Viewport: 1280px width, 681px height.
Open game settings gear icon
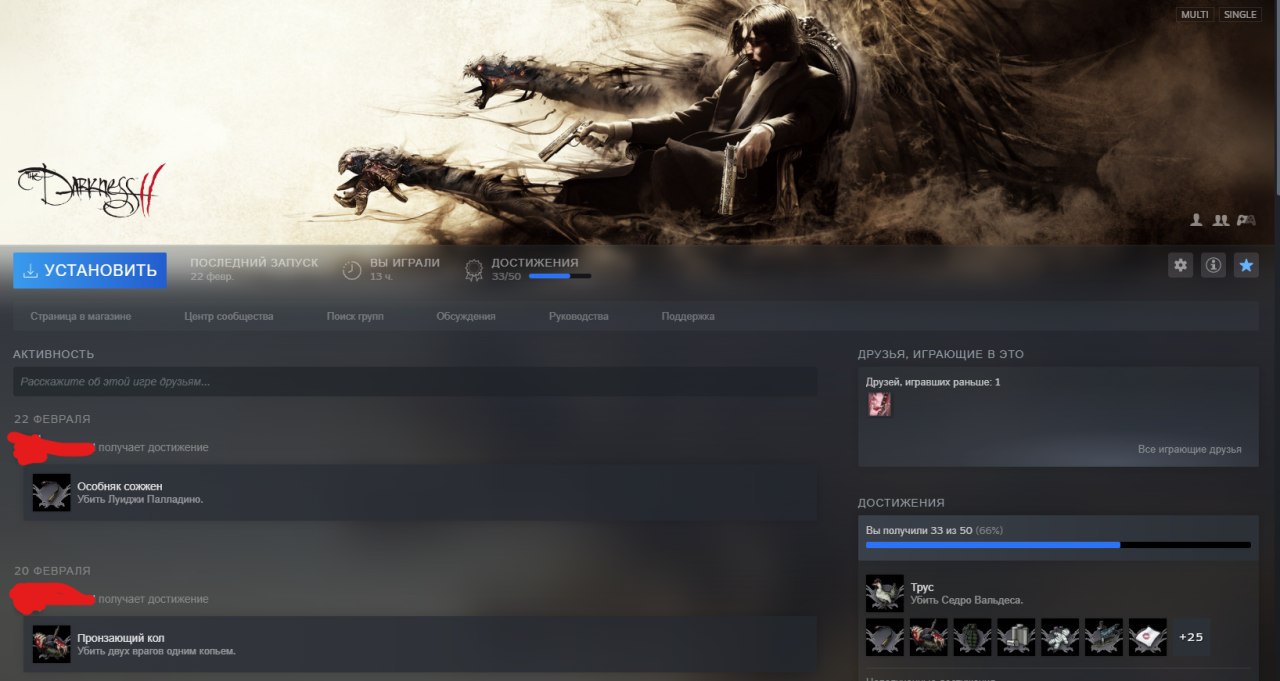tap(1181, 265)
